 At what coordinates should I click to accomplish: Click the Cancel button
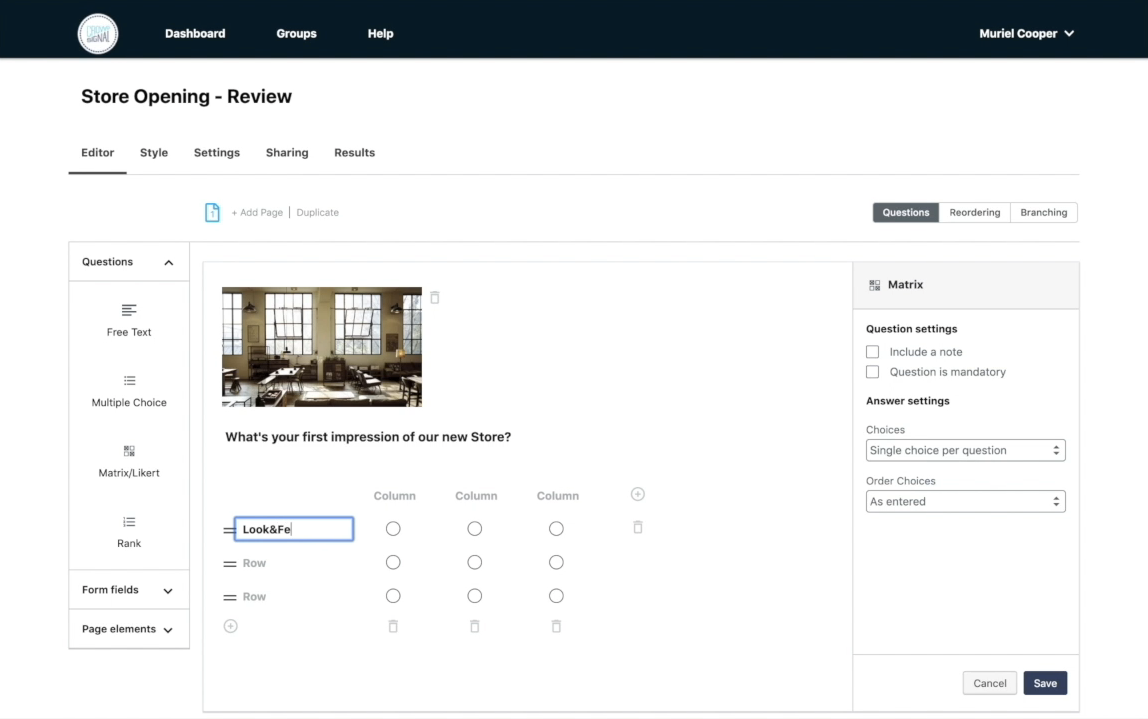click(989, 683)
